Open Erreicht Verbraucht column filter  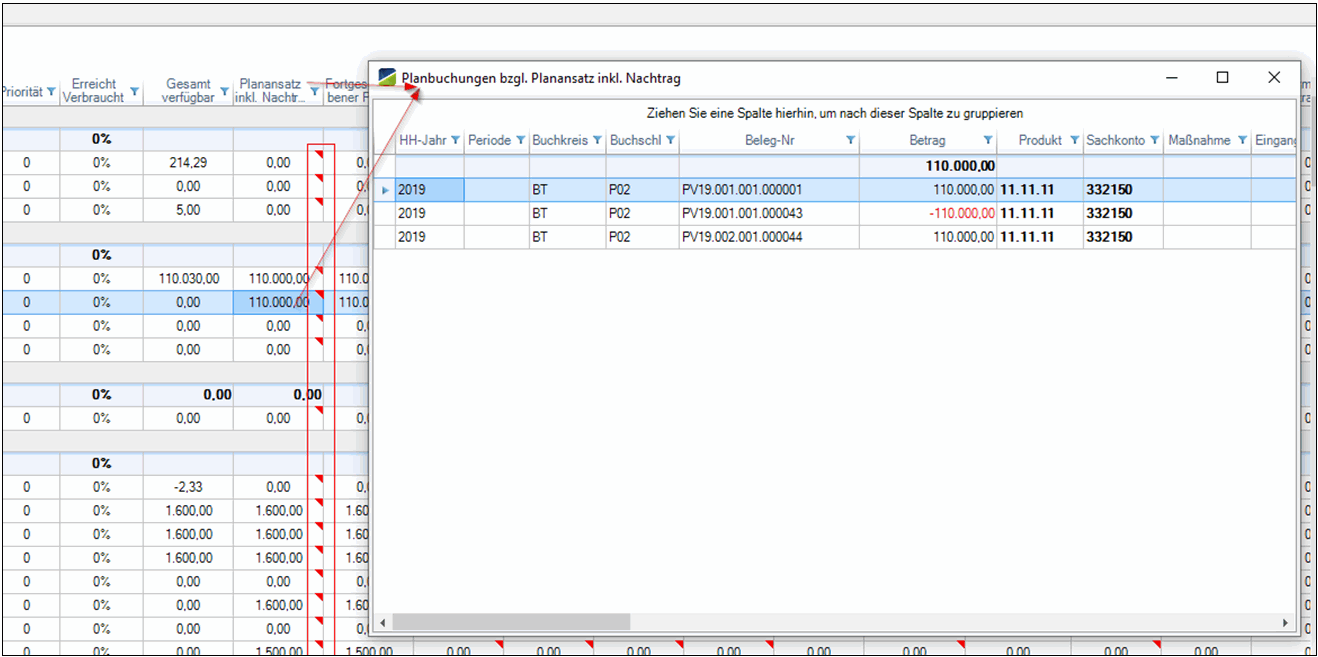(x=134, y=92)
